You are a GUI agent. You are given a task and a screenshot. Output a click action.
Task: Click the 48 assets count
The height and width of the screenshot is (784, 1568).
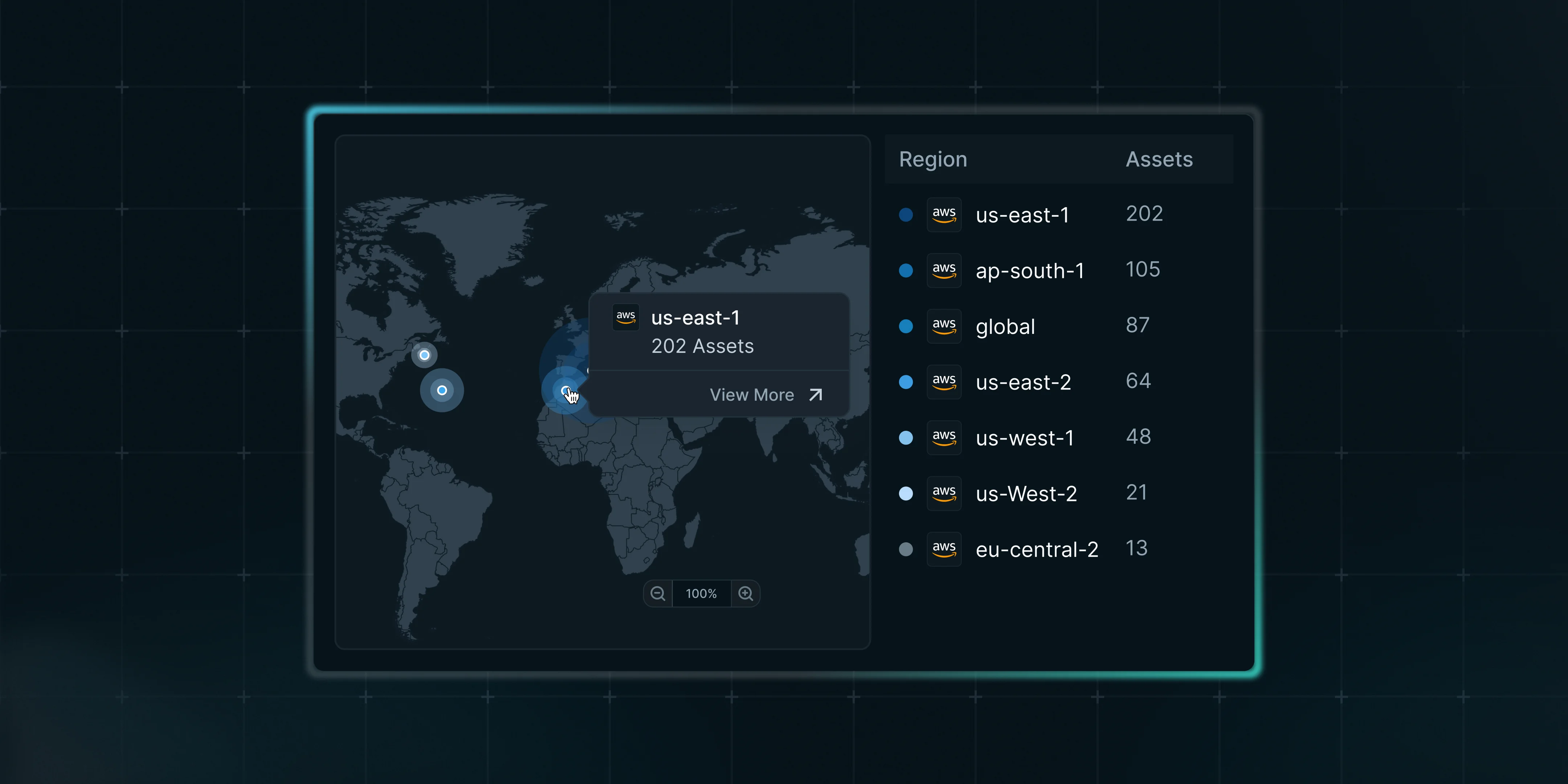[x=1138, y=436]
